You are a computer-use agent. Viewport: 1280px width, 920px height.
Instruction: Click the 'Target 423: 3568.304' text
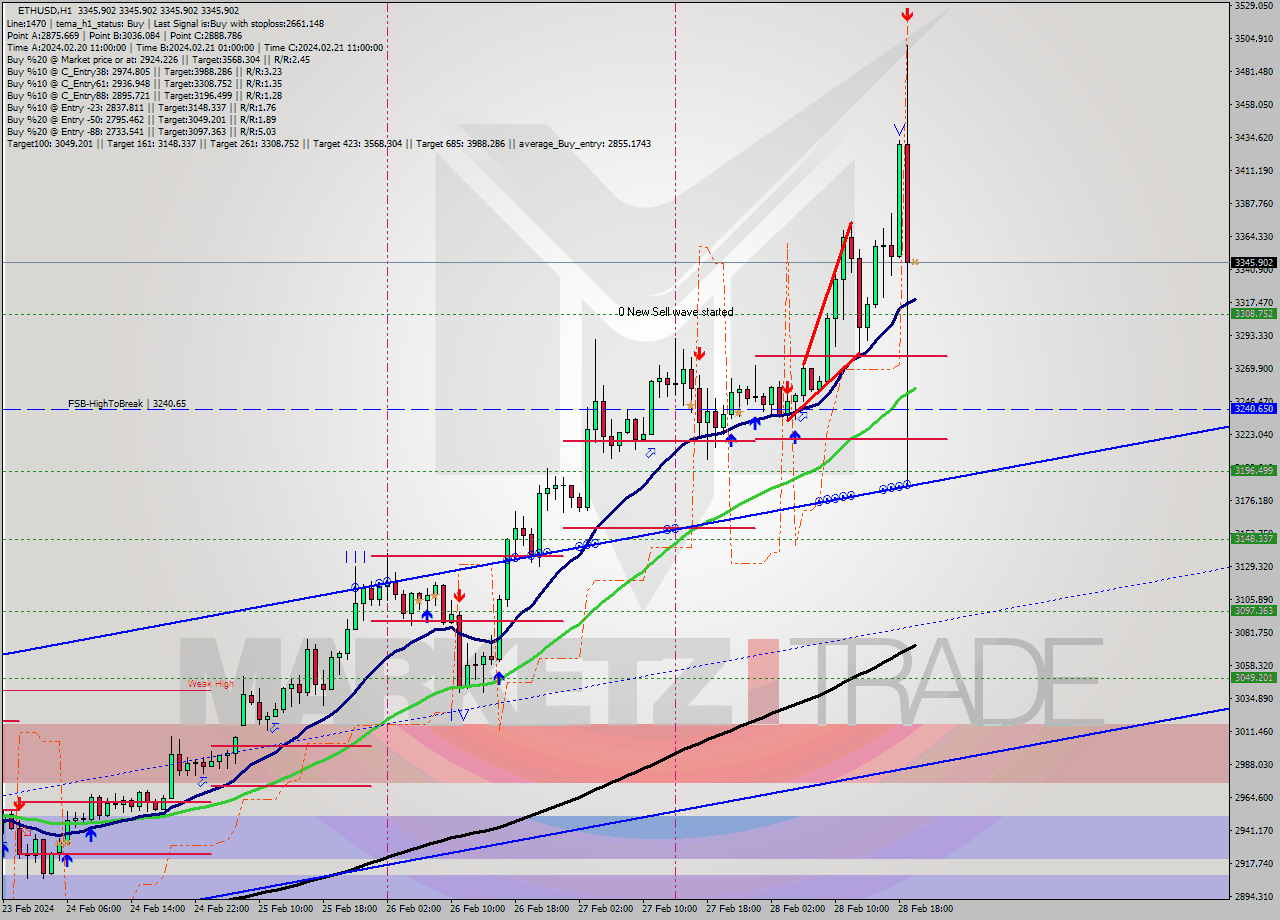tap(358, 143)
